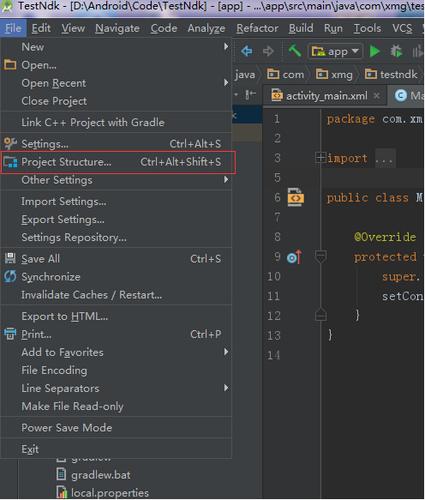Screen dimensions: 425x500
Task: Select Settings Repository...
Action: point(116,237)
